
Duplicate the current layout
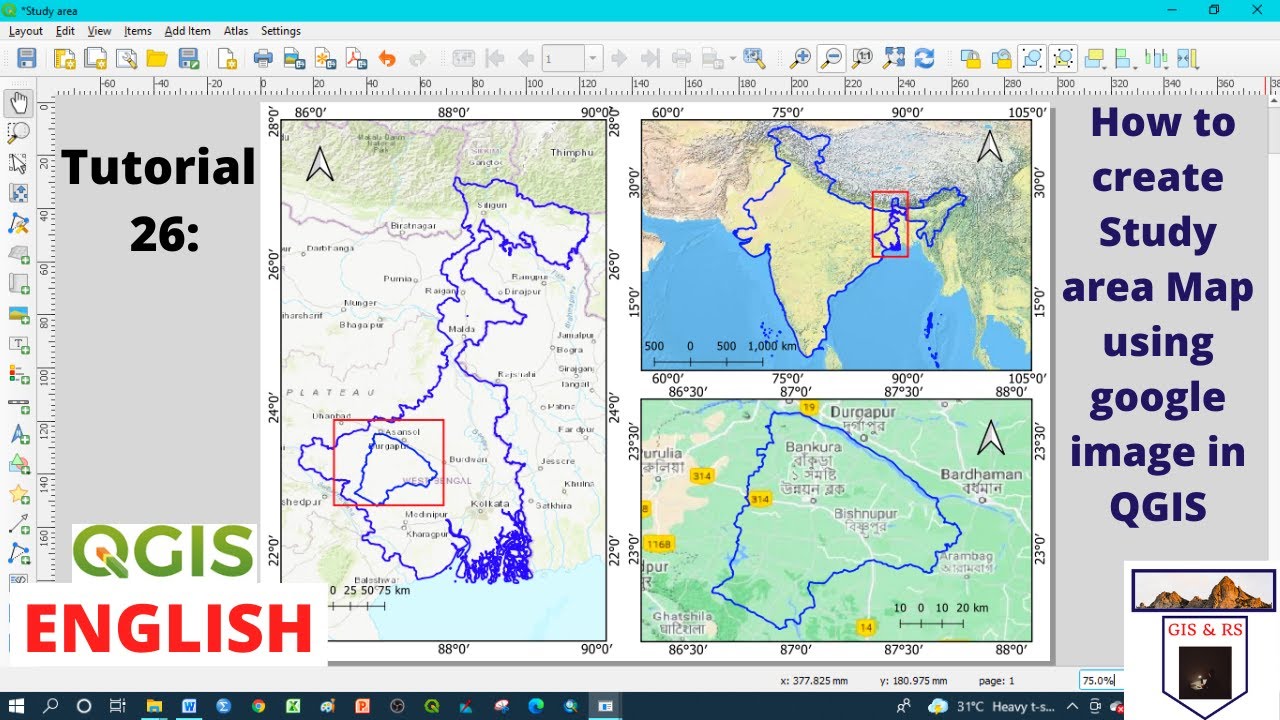click(x=96, y=58)
